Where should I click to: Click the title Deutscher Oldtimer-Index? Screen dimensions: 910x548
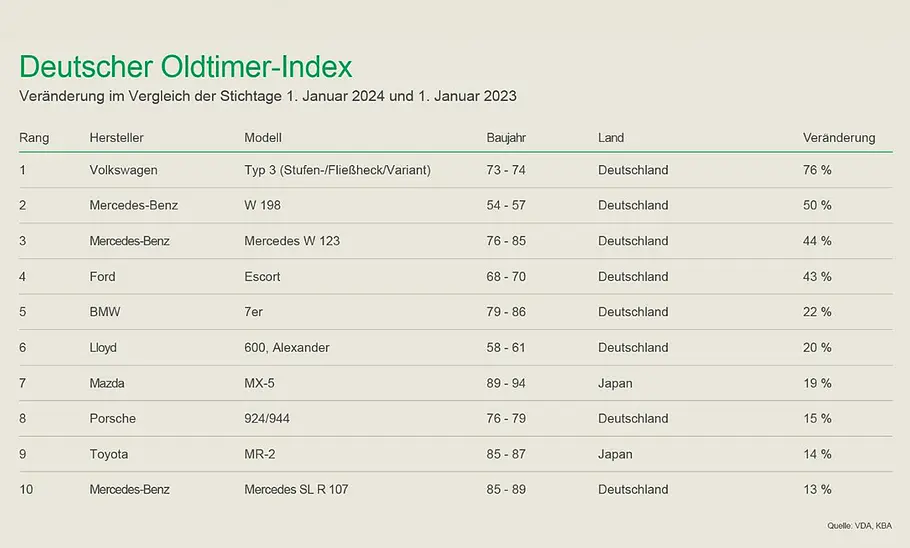tap(186, 66)
